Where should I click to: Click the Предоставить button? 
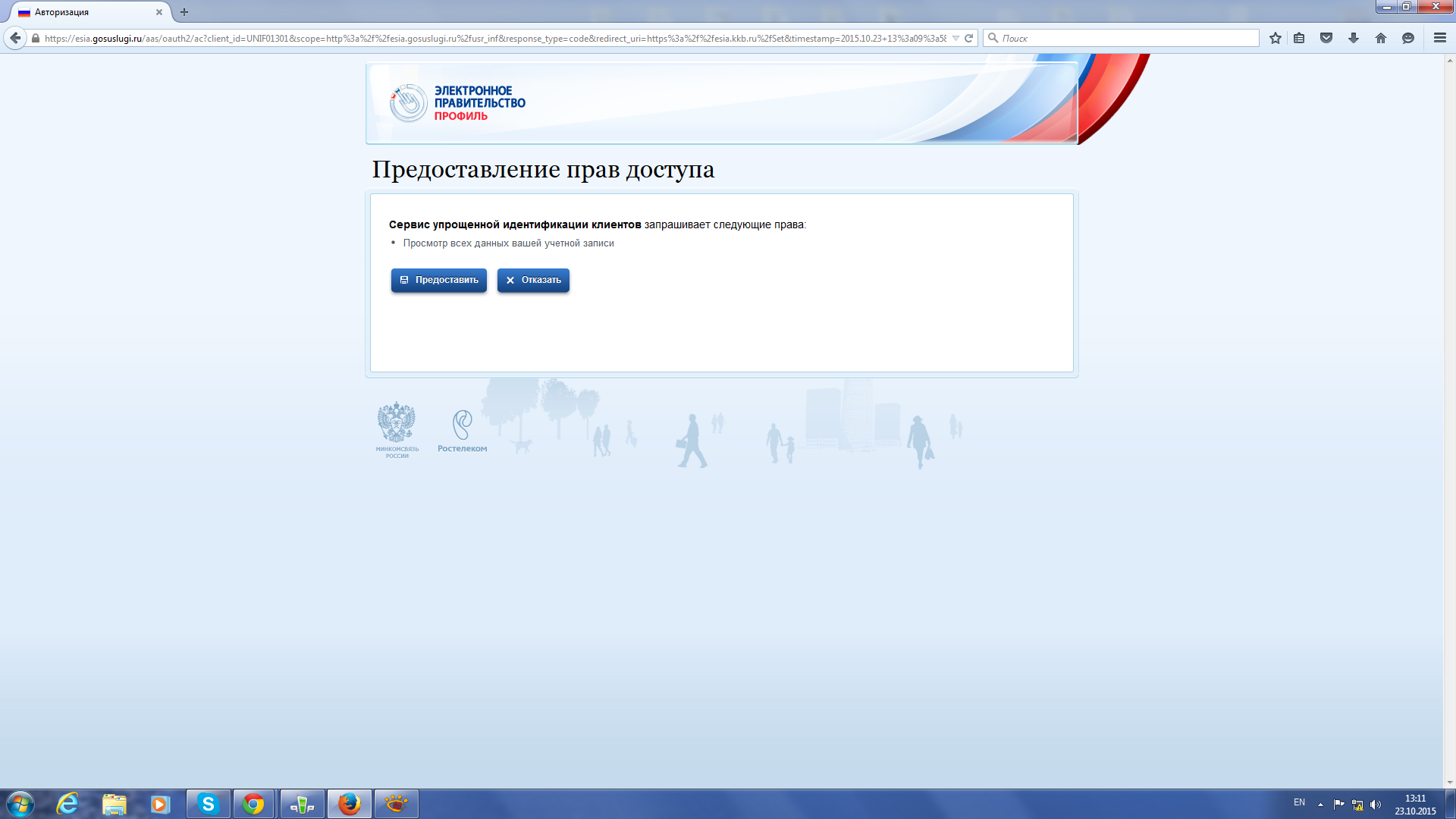coord(438,280)
